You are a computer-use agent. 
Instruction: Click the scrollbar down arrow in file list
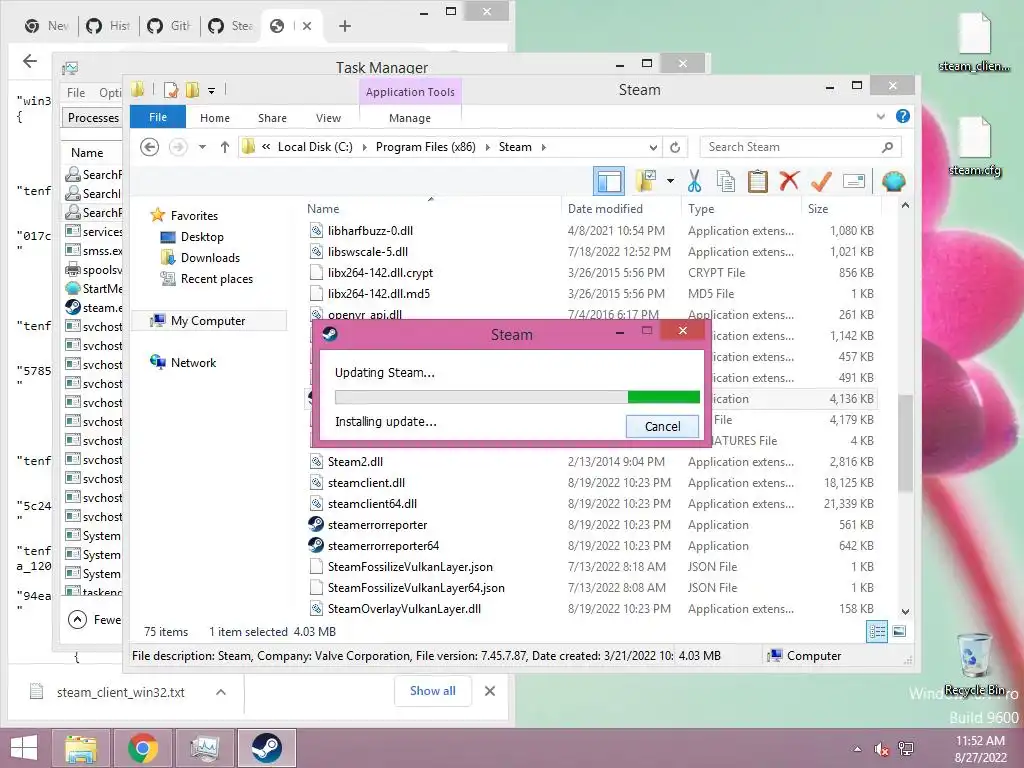click(905, 612)
